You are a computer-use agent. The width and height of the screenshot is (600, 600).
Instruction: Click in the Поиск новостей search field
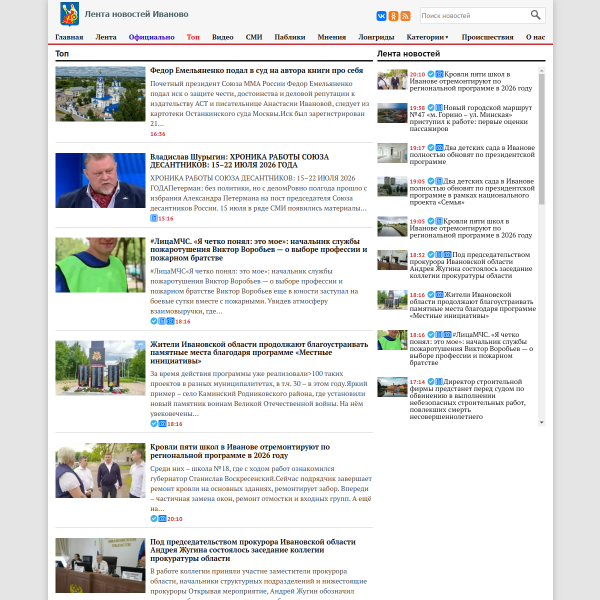(x=474, y=16)
